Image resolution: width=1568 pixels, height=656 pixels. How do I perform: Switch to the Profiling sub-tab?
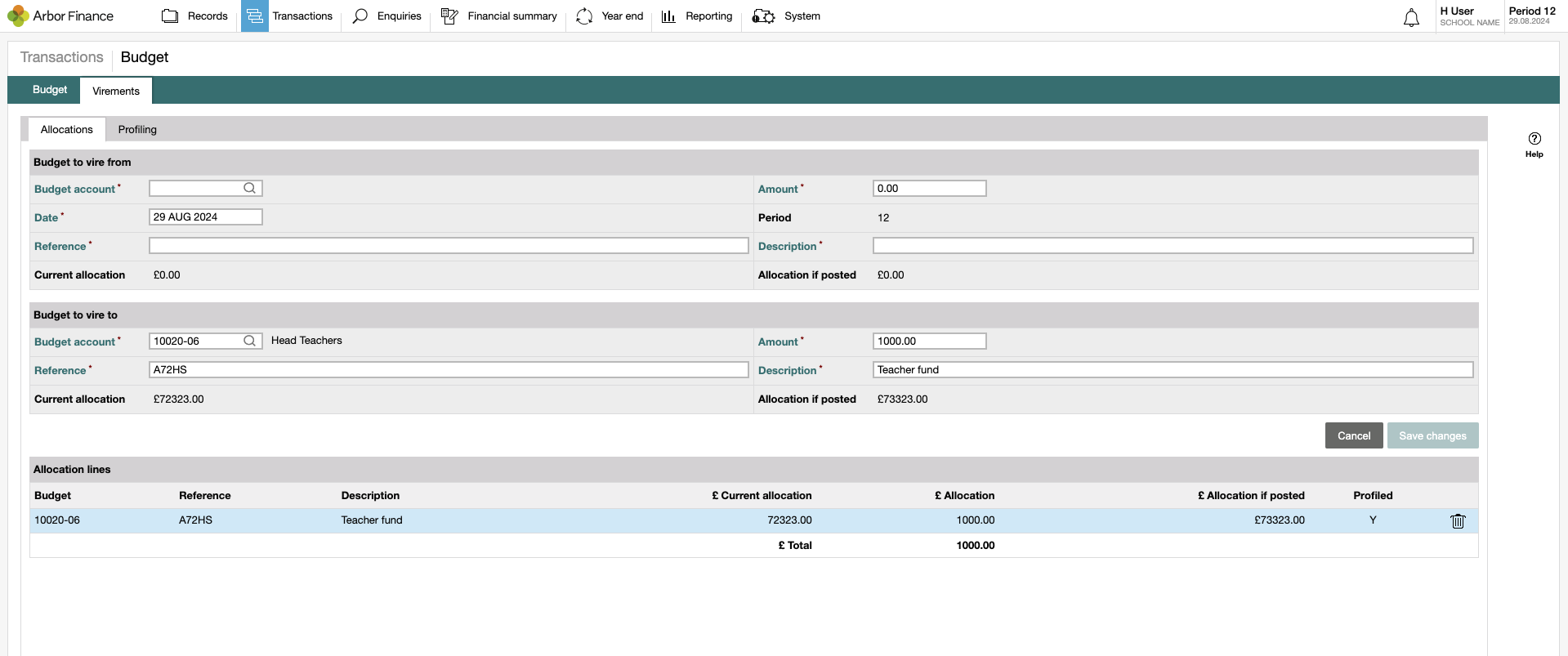pos(137,129)
